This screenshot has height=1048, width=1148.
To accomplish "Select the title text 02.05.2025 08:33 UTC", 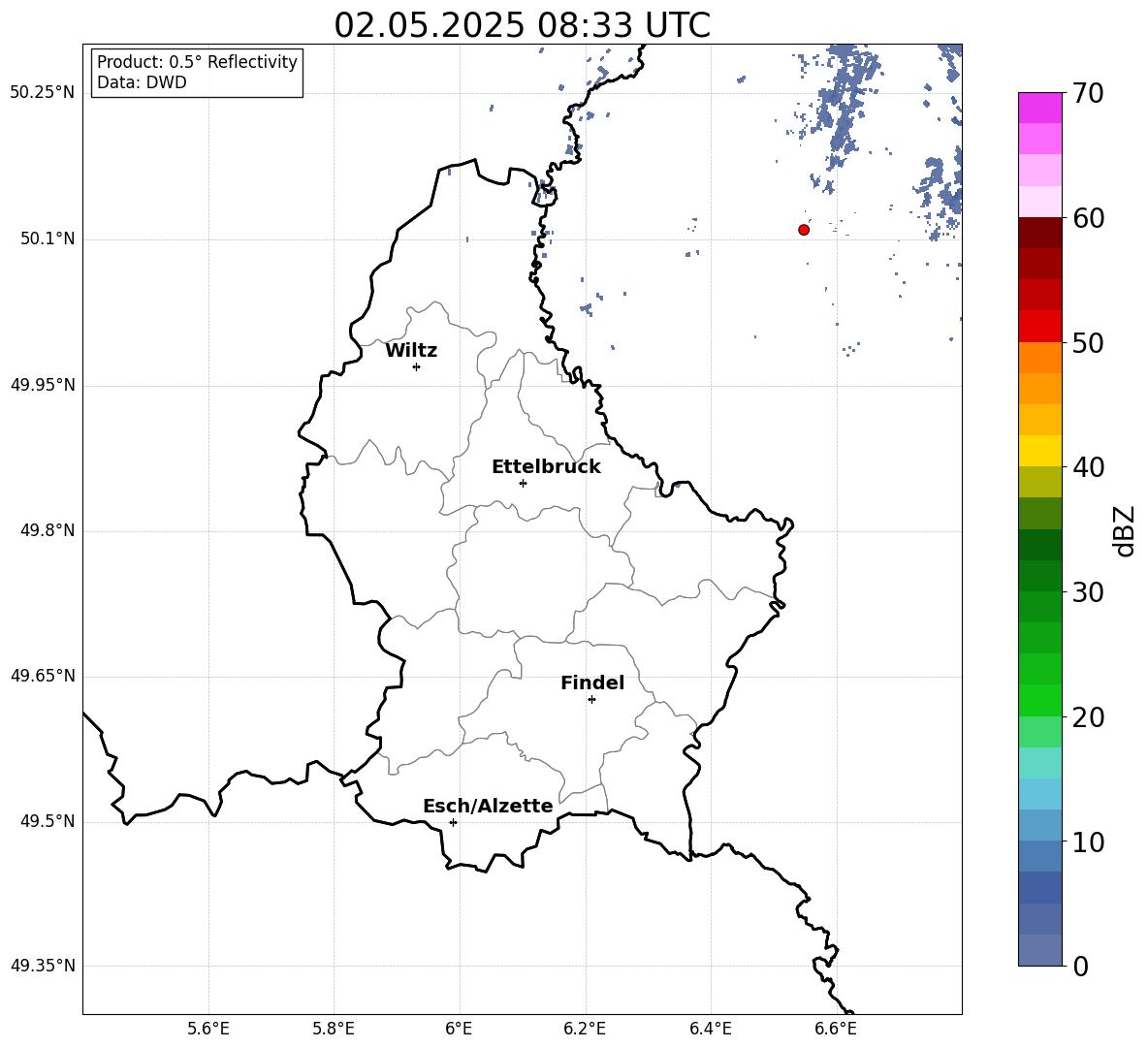I will pyautogui.click(x=522, y=25).
